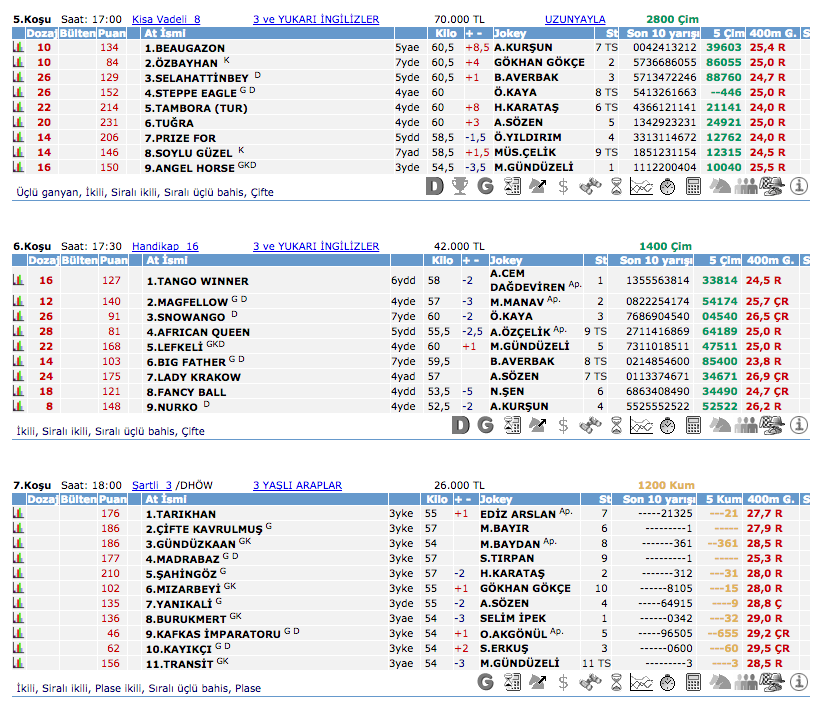The image size is (834, 713).
Task: Click the UZUNYAYLA link in race 5
Action: (x=575, y=19)
